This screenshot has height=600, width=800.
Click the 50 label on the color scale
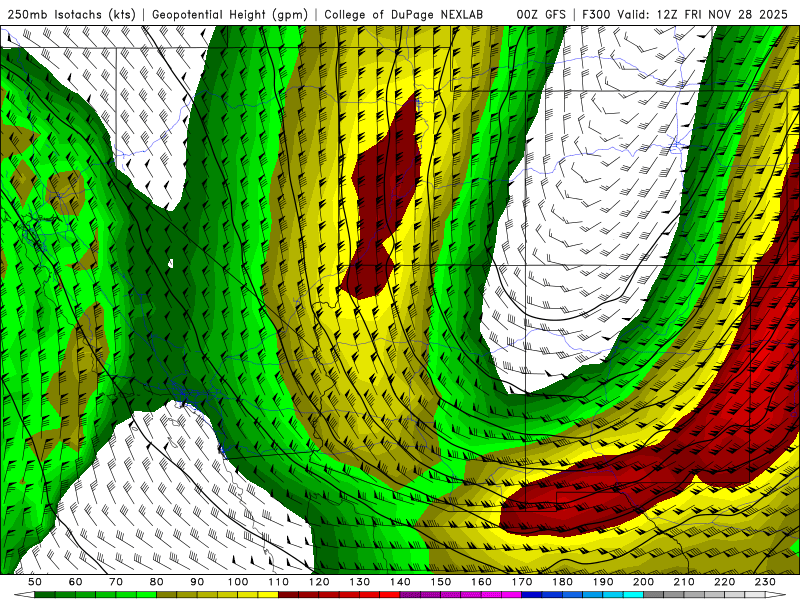(35, 582)
